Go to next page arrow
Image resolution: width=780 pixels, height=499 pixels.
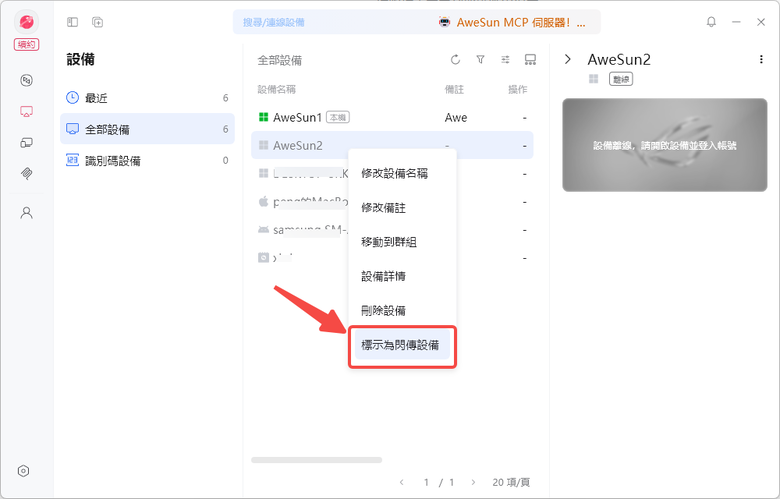473,482
